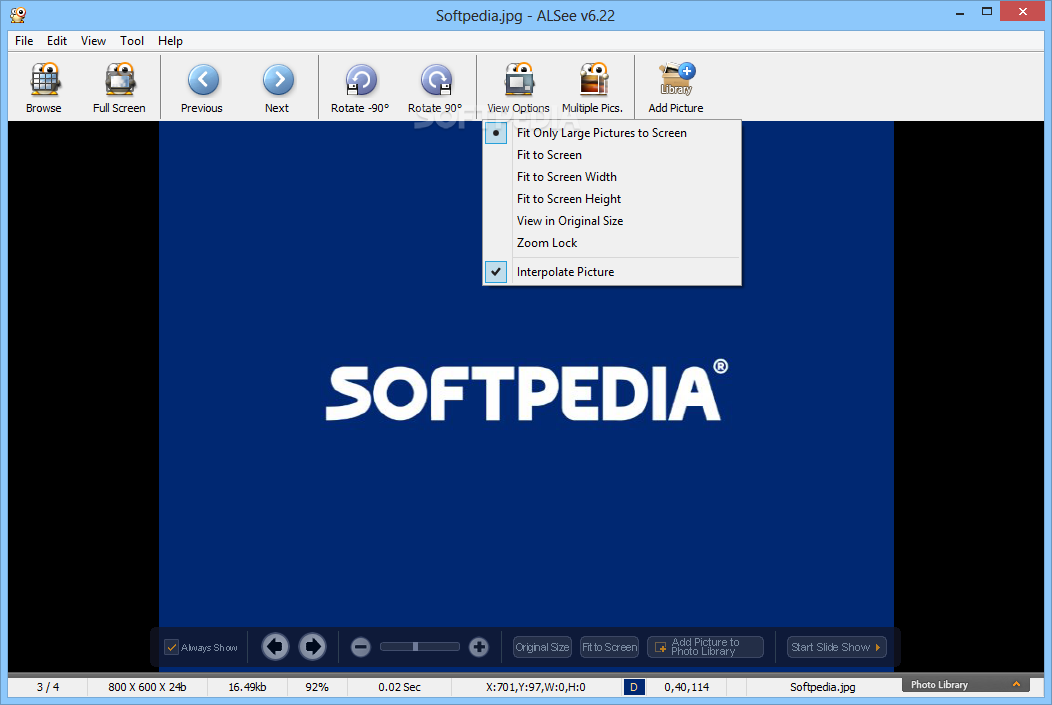Open the View menu
Image resolution: width=1052 pixels, height=705 pixels.
[93, 41]
